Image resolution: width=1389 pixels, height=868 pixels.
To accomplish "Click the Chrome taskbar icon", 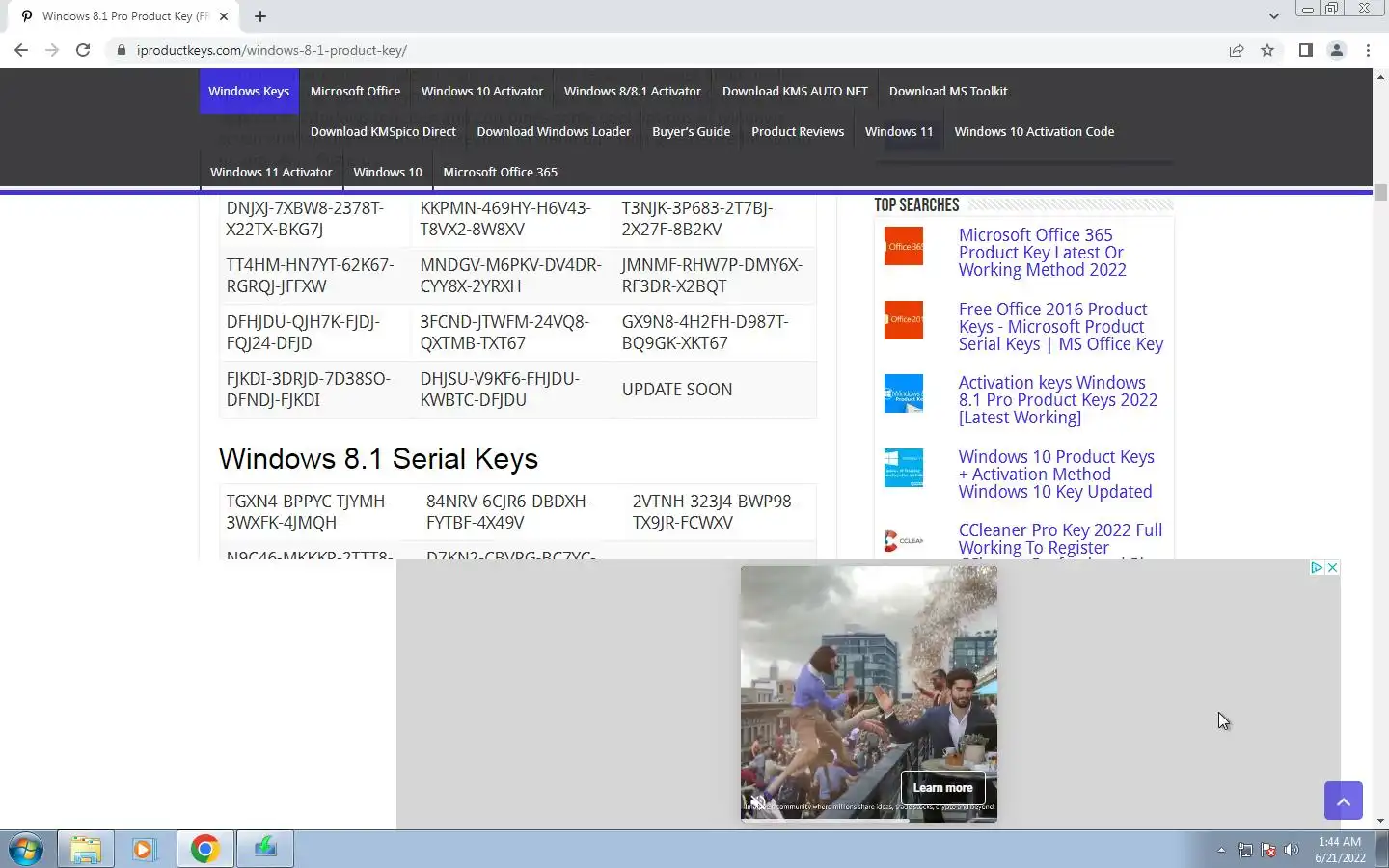I will pos(204,850).
